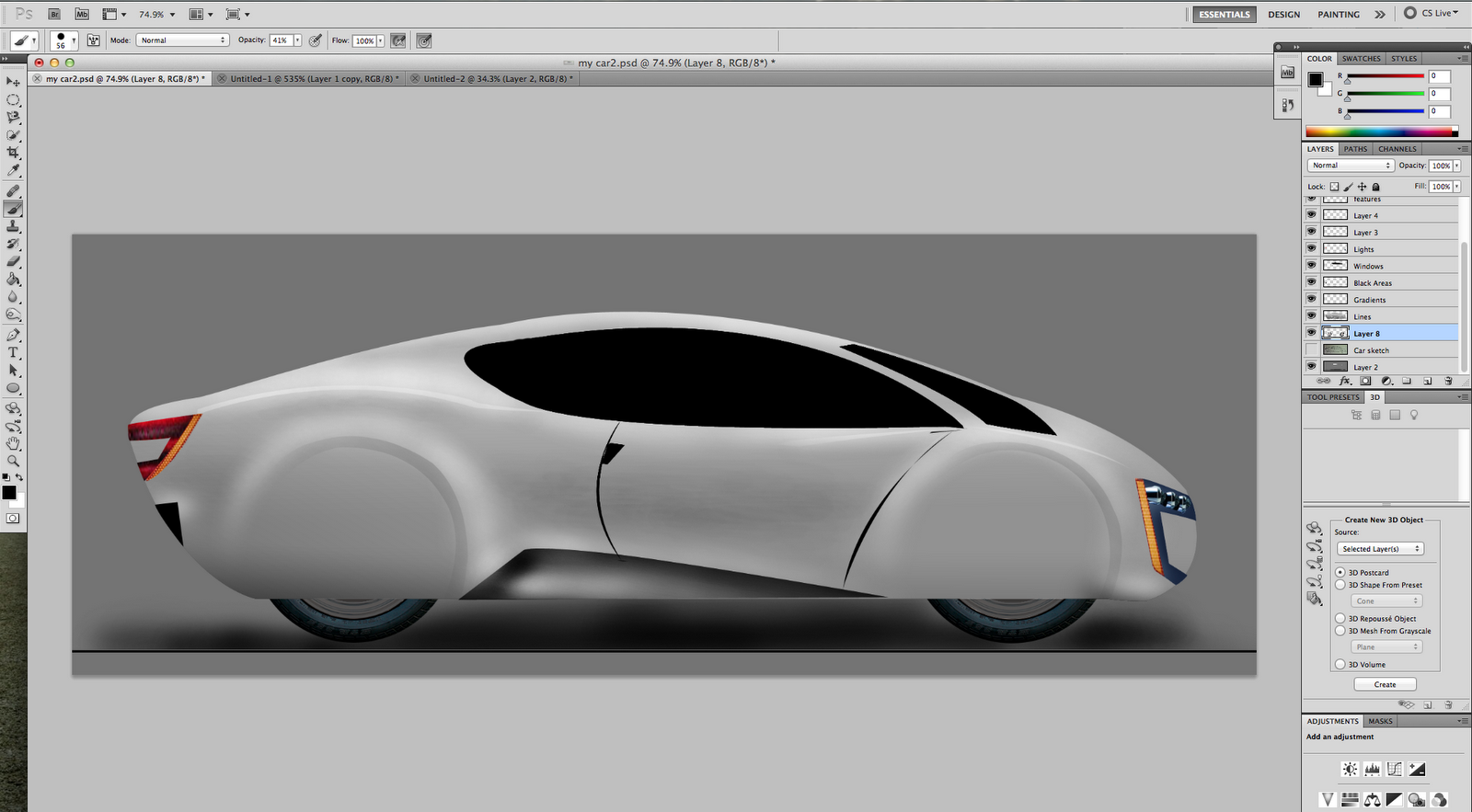Add a Curves adjustment
The height and width of the screenshot is (812, 1472).
point(1395,770)
